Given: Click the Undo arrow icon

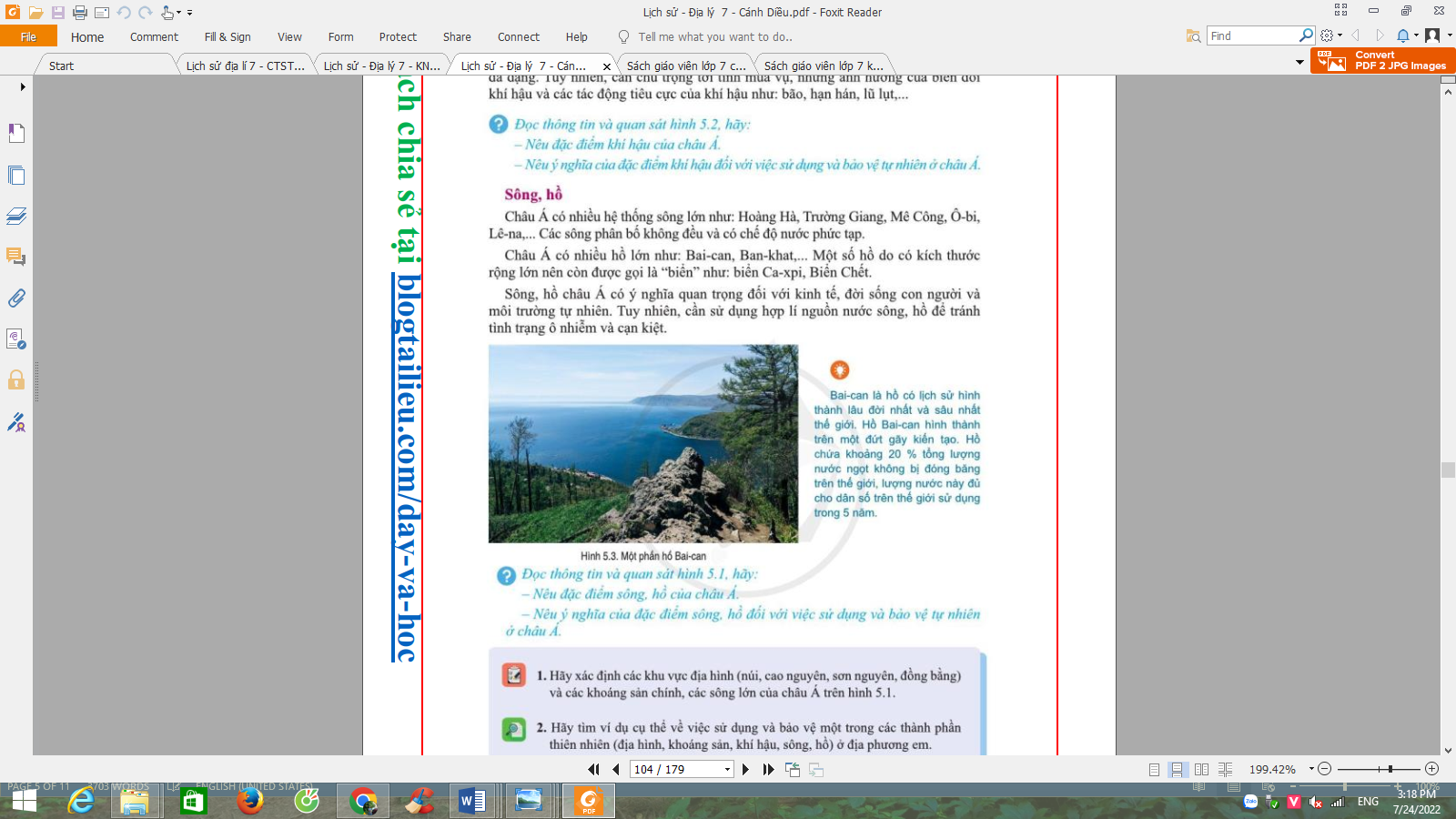Looking at the screenshot, I should [x=125, y=12].
